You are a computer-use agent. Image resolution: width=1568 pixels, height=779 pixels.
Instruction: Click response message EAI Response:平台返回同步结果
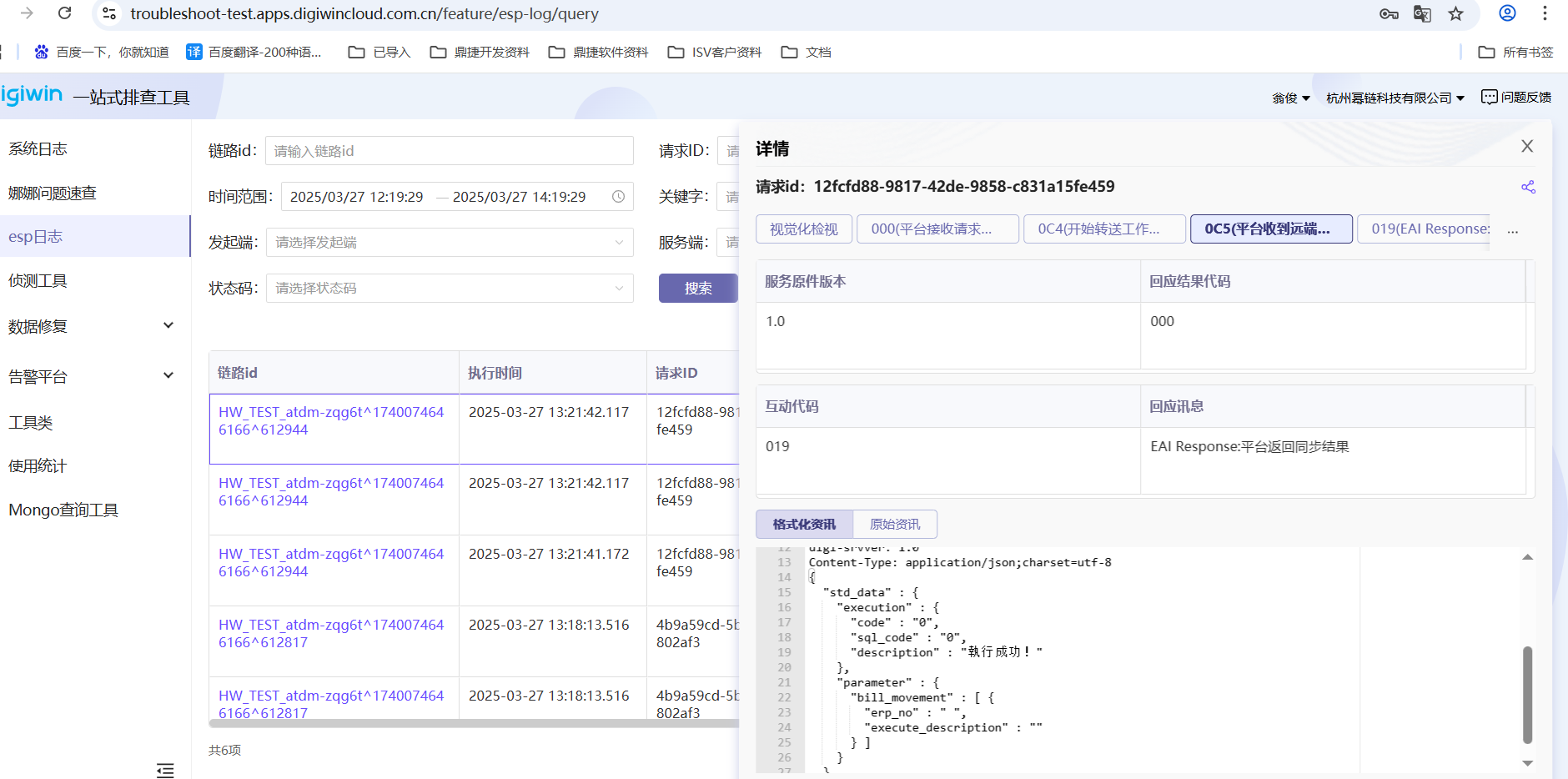click(x=1249, y=446)
